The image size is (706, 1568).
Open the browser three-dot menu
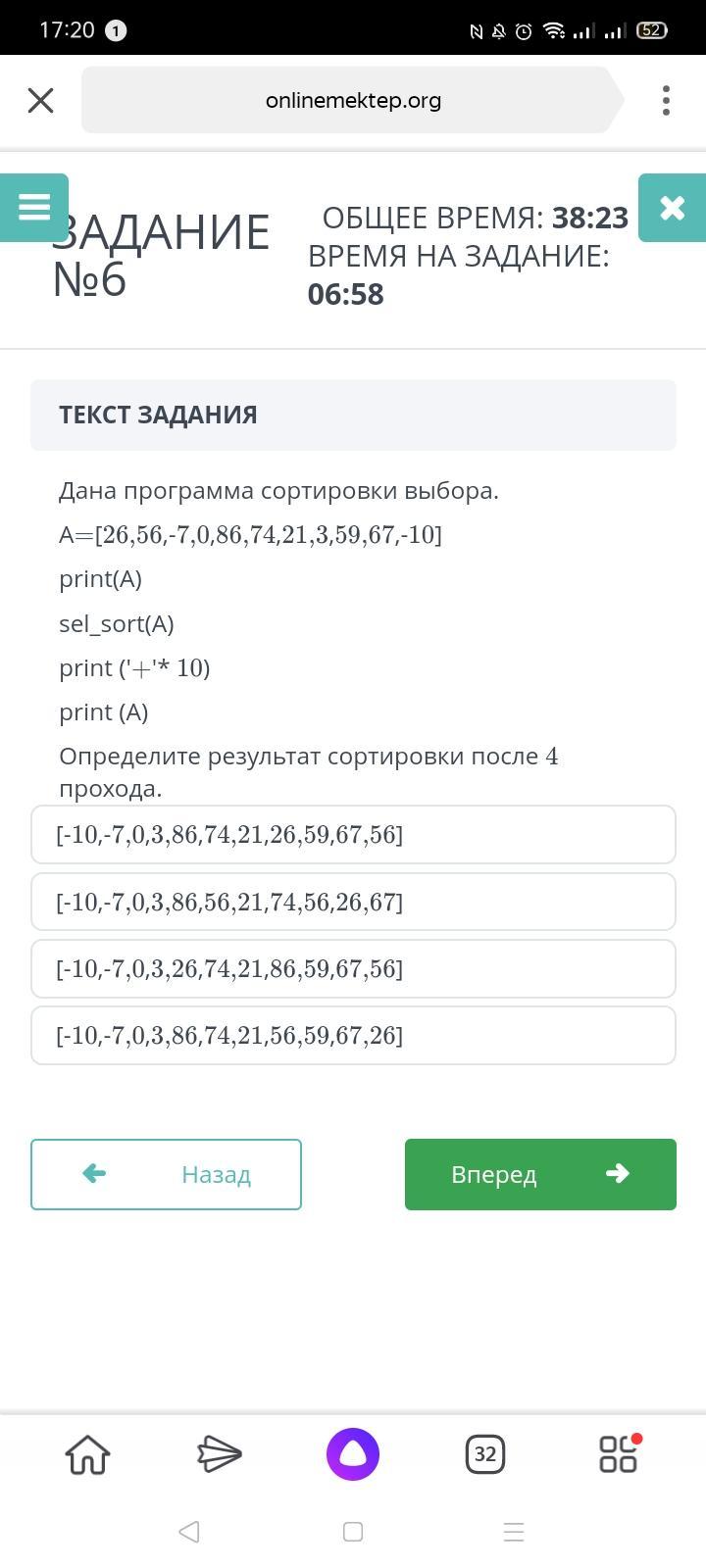click(666, 100)
